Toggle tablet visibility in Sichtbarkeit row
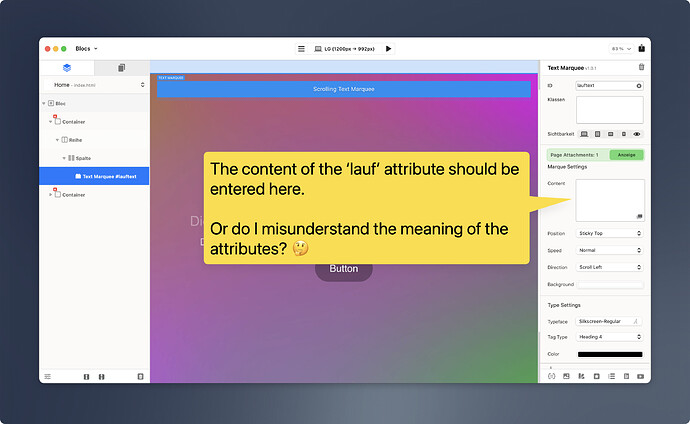 click(x=597, y=133)
